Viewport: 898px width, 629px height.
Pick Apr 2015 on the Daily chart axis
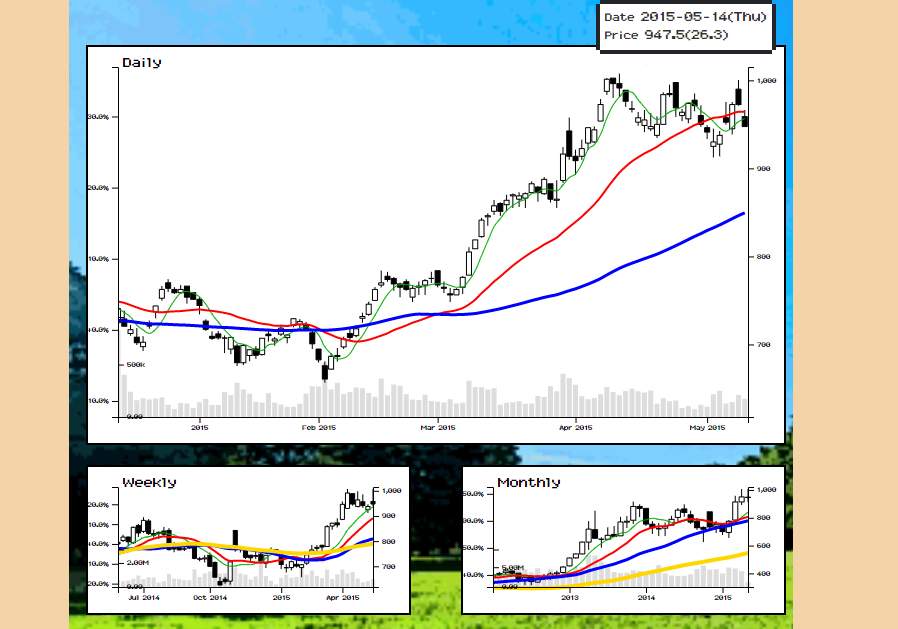point(575,428)
